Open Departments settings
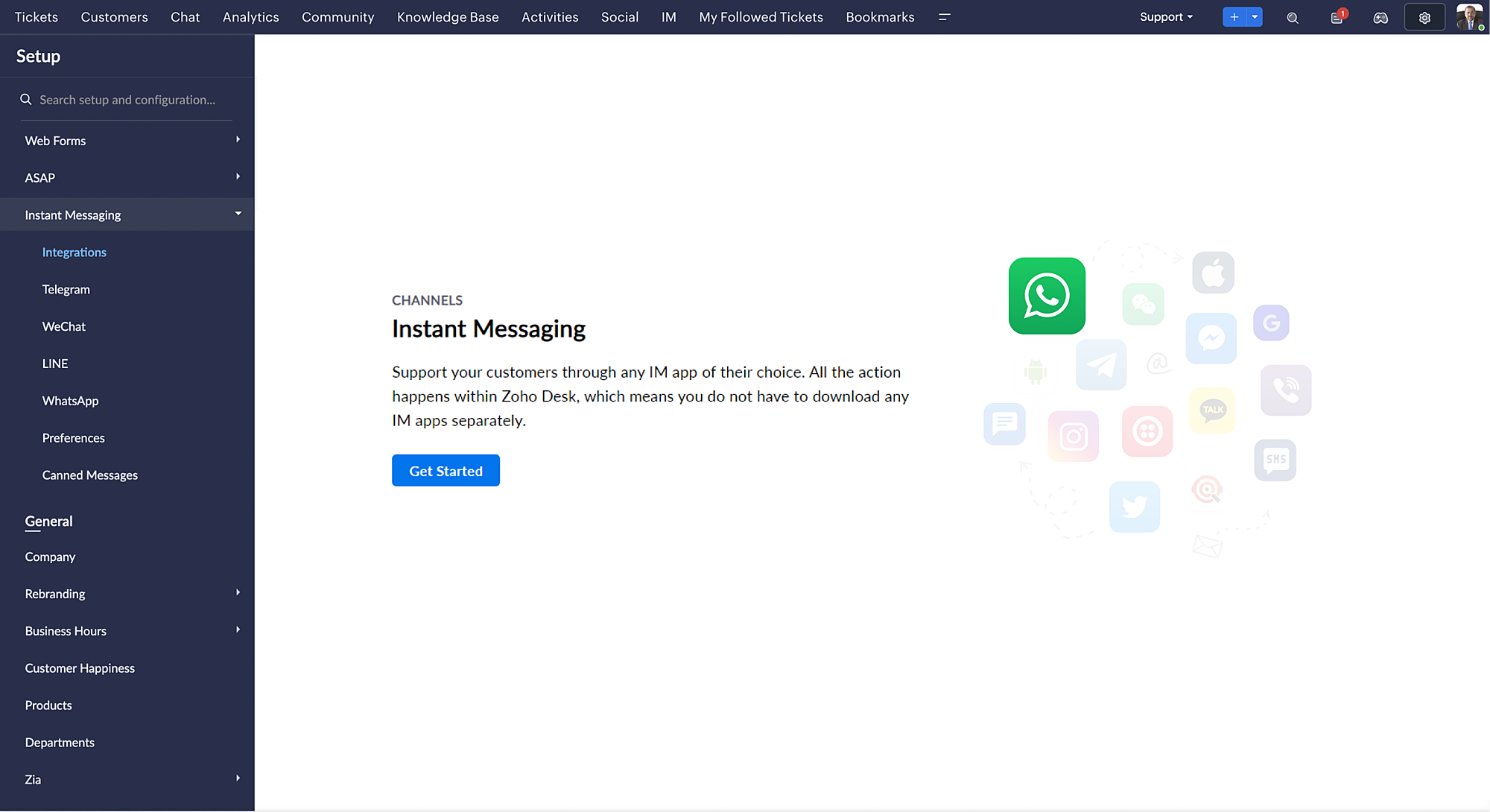Screen dimensions: 1490x812 point(60,743)
